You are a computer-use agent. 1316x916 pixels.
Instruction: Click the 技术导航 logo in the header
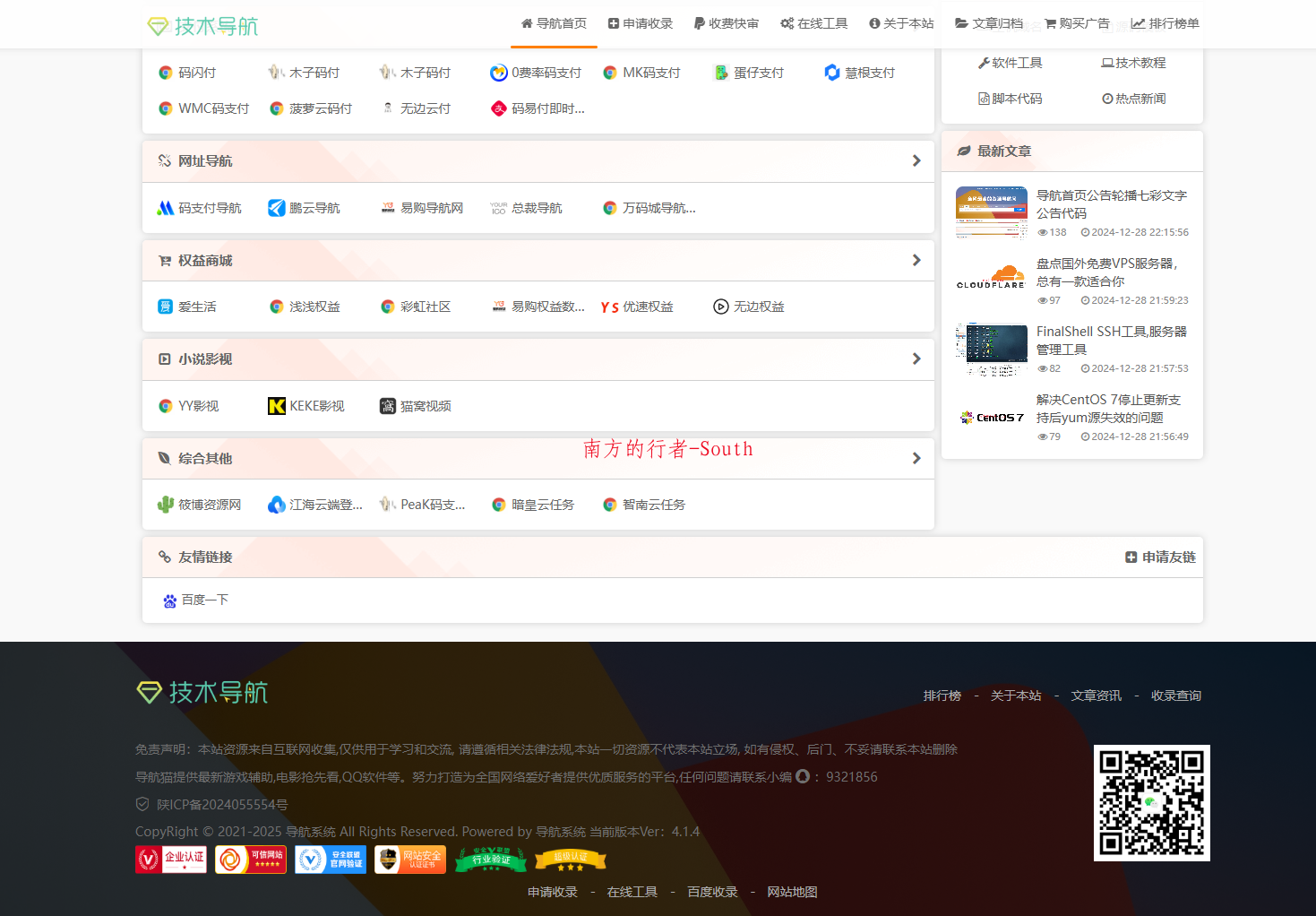click(202, 26)
